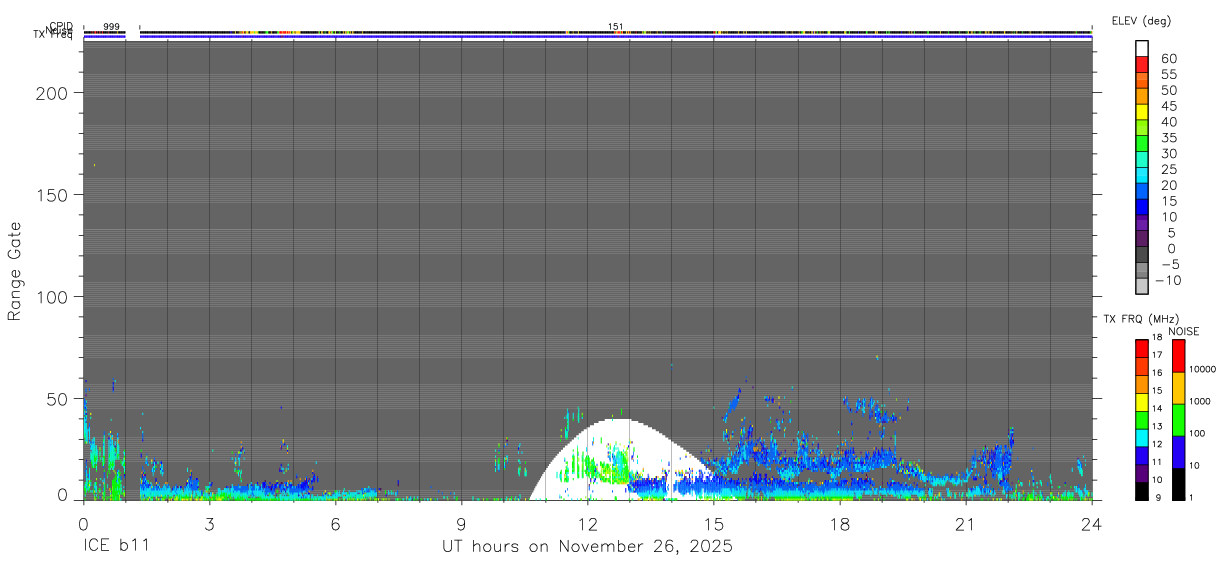The width and height of the screenshot is (1228, 567).
Task: Click the '45' ELEV scale value
Action: (1170, 106)
